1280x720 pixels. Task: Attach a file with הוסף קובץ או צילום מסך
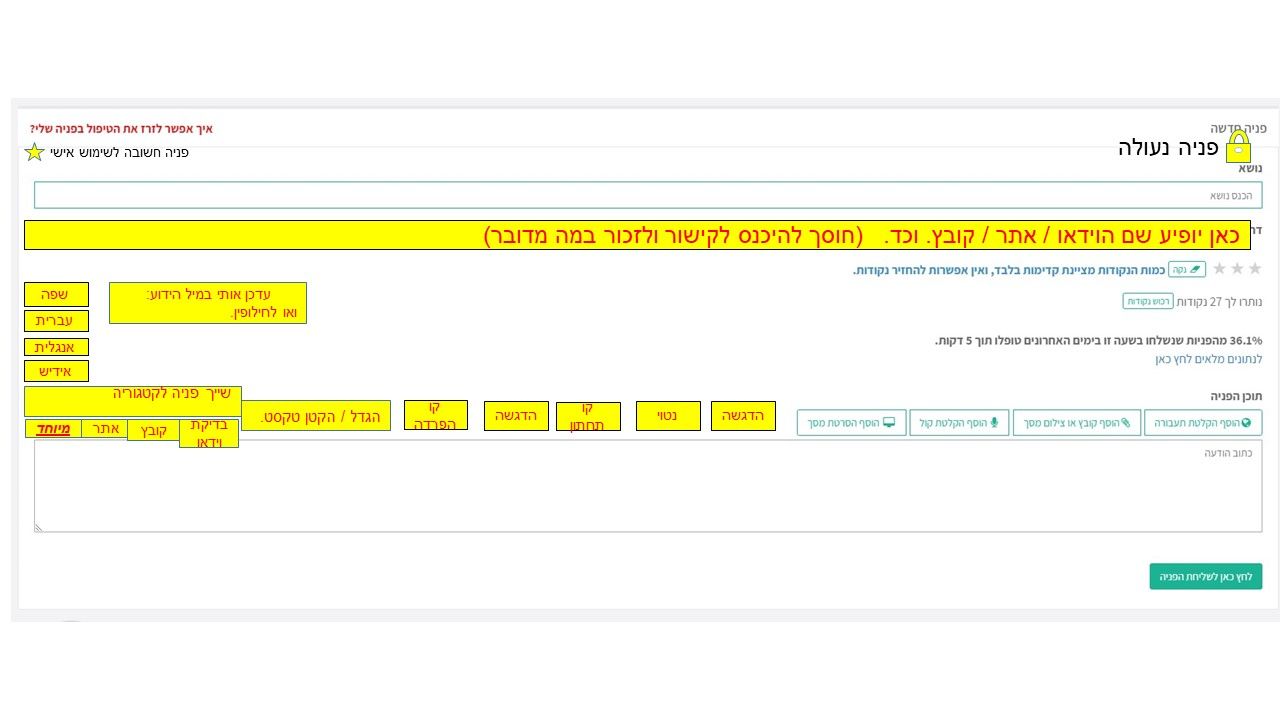click(x=1076, y=423)
